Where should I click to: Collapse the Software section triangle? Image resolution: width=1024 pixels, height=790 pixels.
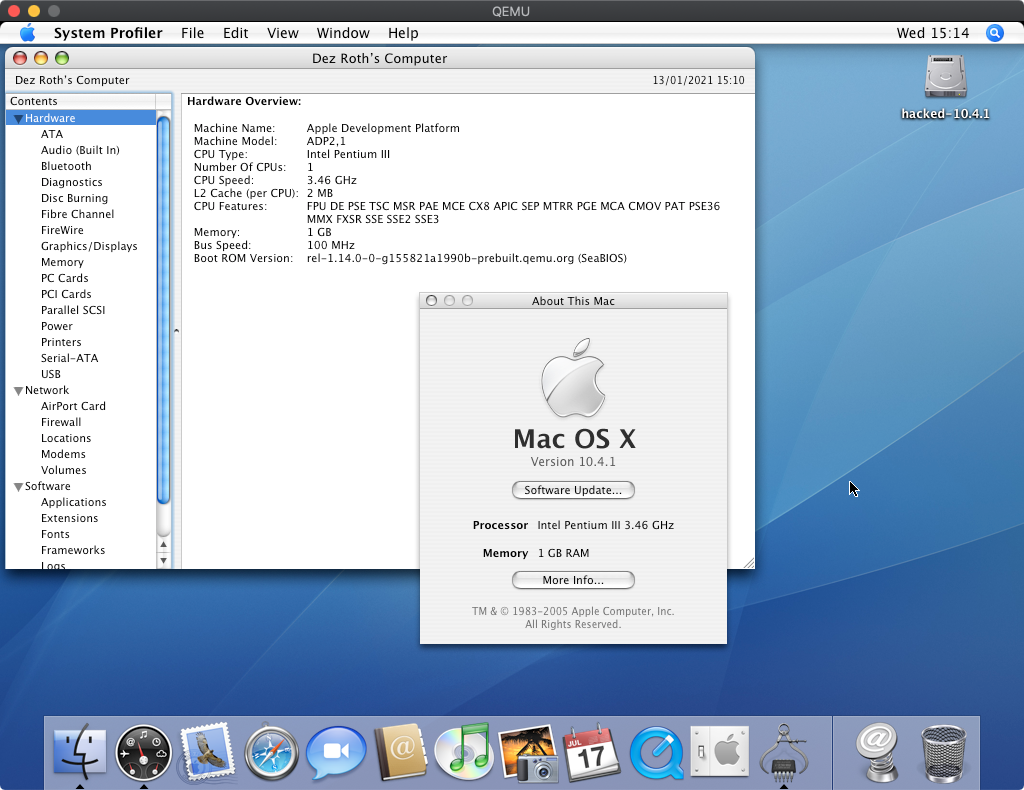[x=18, y=487]
